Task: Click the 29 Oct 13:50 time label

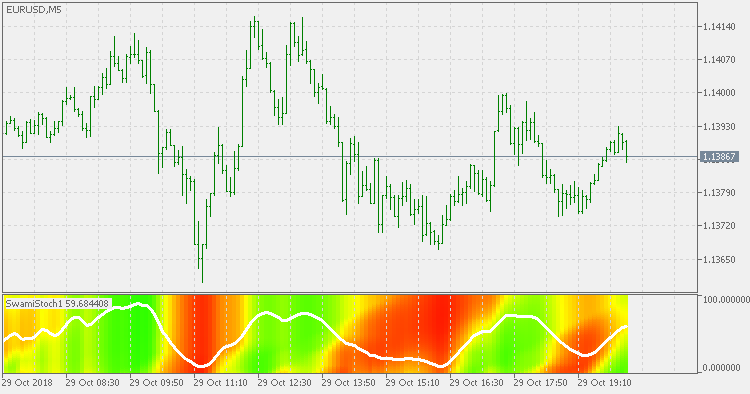Action: click(349, 383)
